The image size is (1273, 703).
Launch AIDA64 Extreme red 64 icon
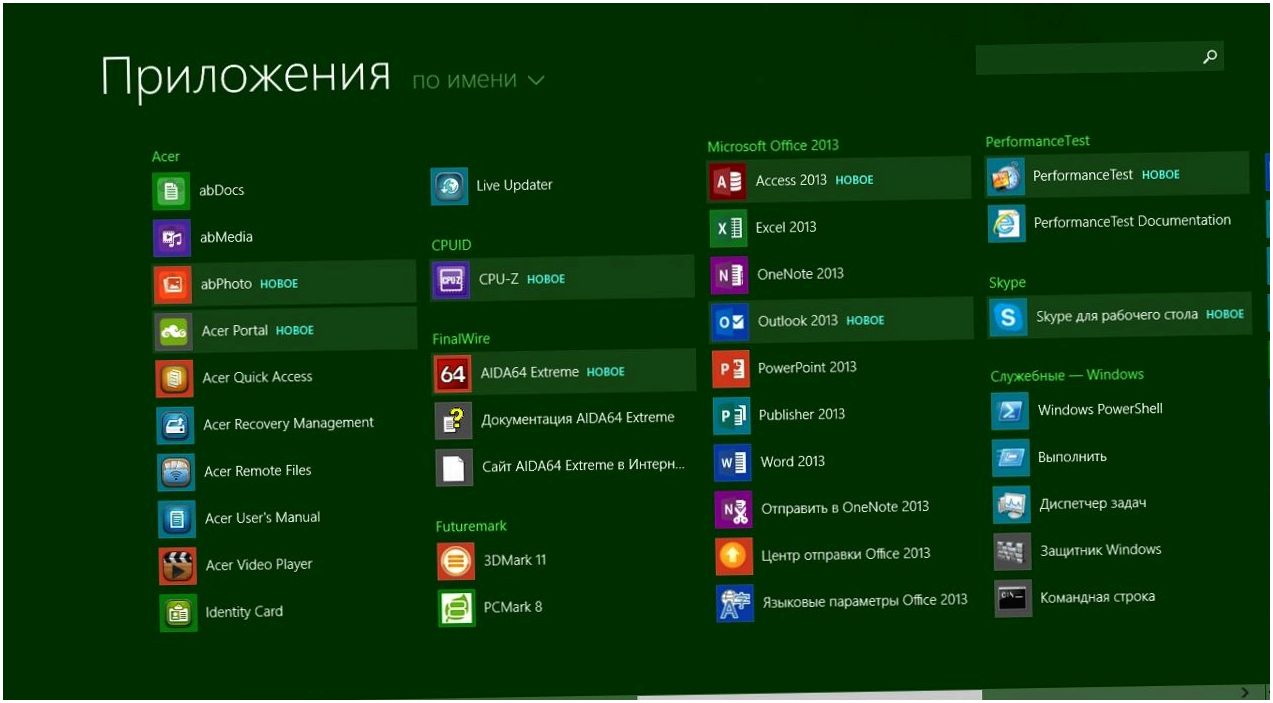452,374
